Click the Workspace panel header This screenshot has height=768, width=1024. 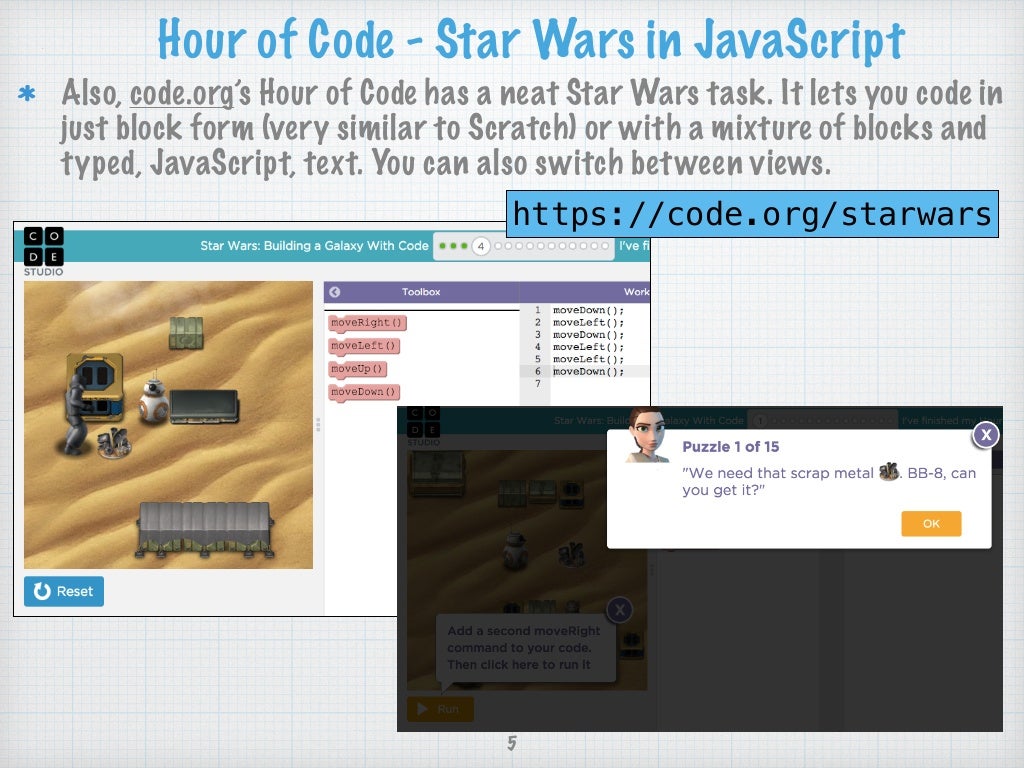pos(584,292)
